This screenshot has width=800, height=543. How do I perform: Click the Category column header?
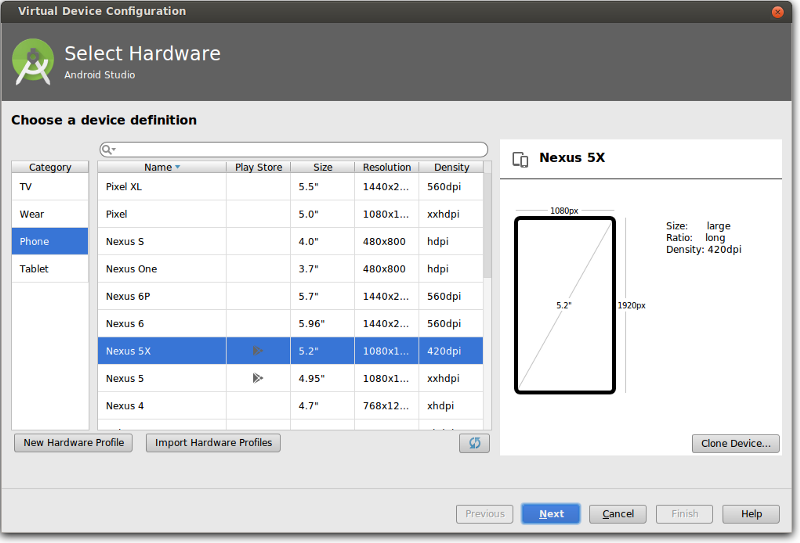click(x=50, y=167)
